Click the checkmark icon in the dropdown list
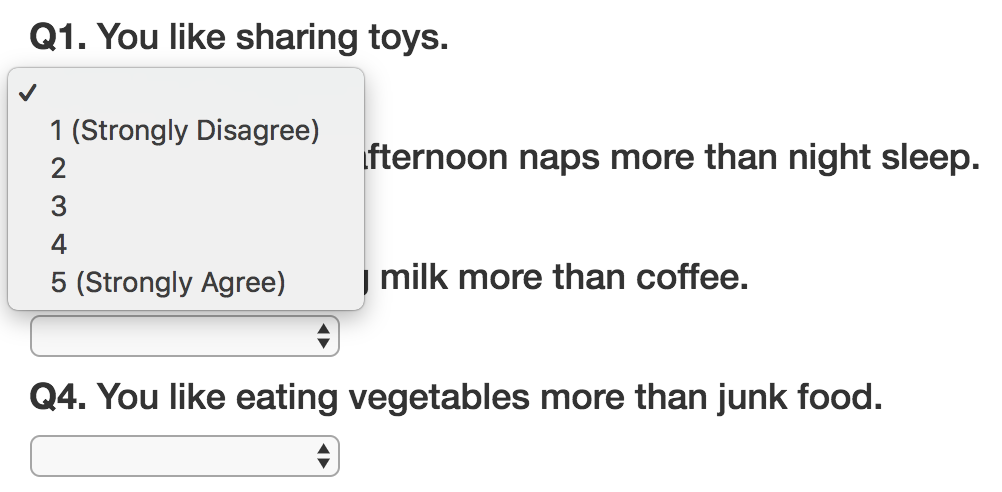The image size is (1002, 492). (x=28, y=93)
